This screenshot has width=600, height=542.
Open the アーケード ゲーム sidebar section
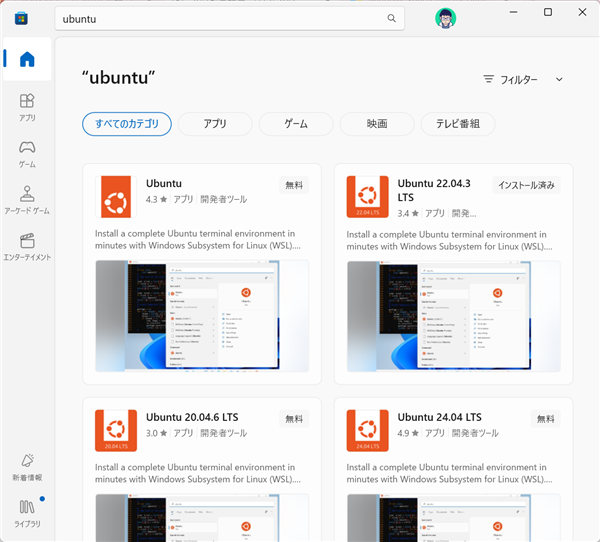pyautogui.click(x=27, y=200)
